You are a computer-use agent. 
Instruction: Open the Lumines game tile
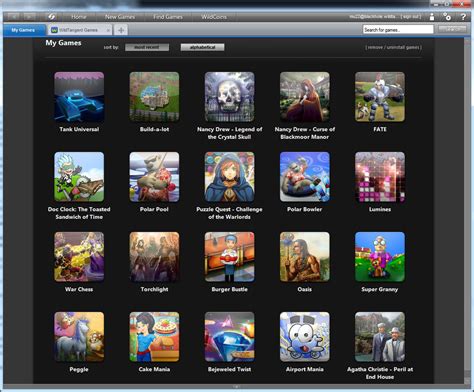[x=380, y=177]
